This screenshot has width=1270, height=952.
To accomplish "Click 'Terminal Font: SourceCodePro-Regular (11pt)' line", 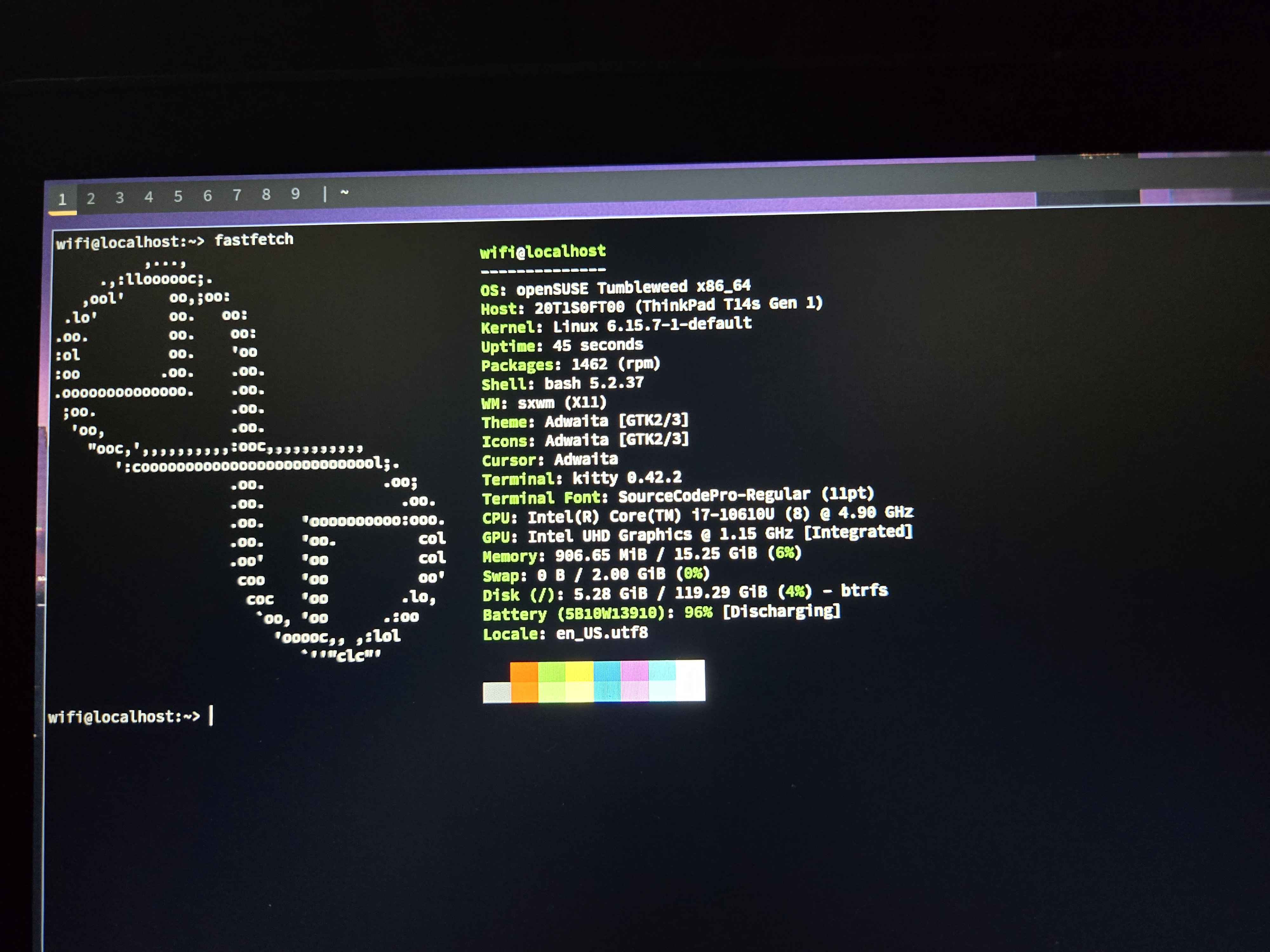I will click(x=678, y=496).
